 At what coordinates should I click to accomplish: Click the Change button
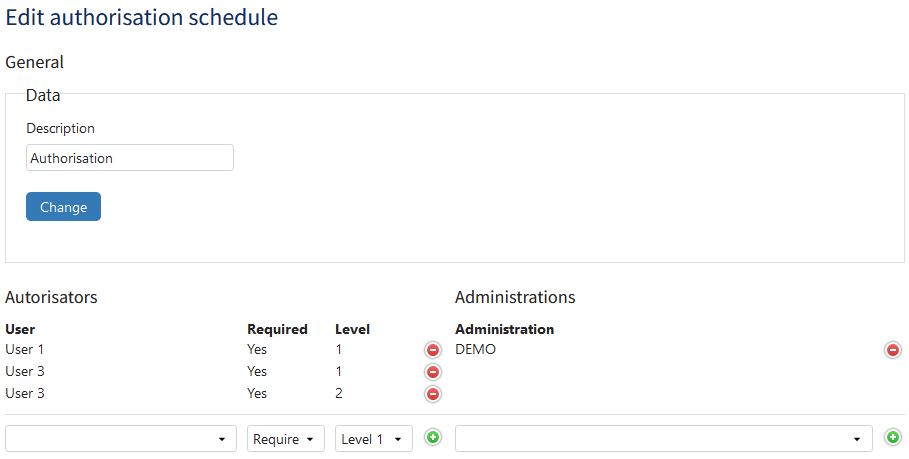click(63, 207)
